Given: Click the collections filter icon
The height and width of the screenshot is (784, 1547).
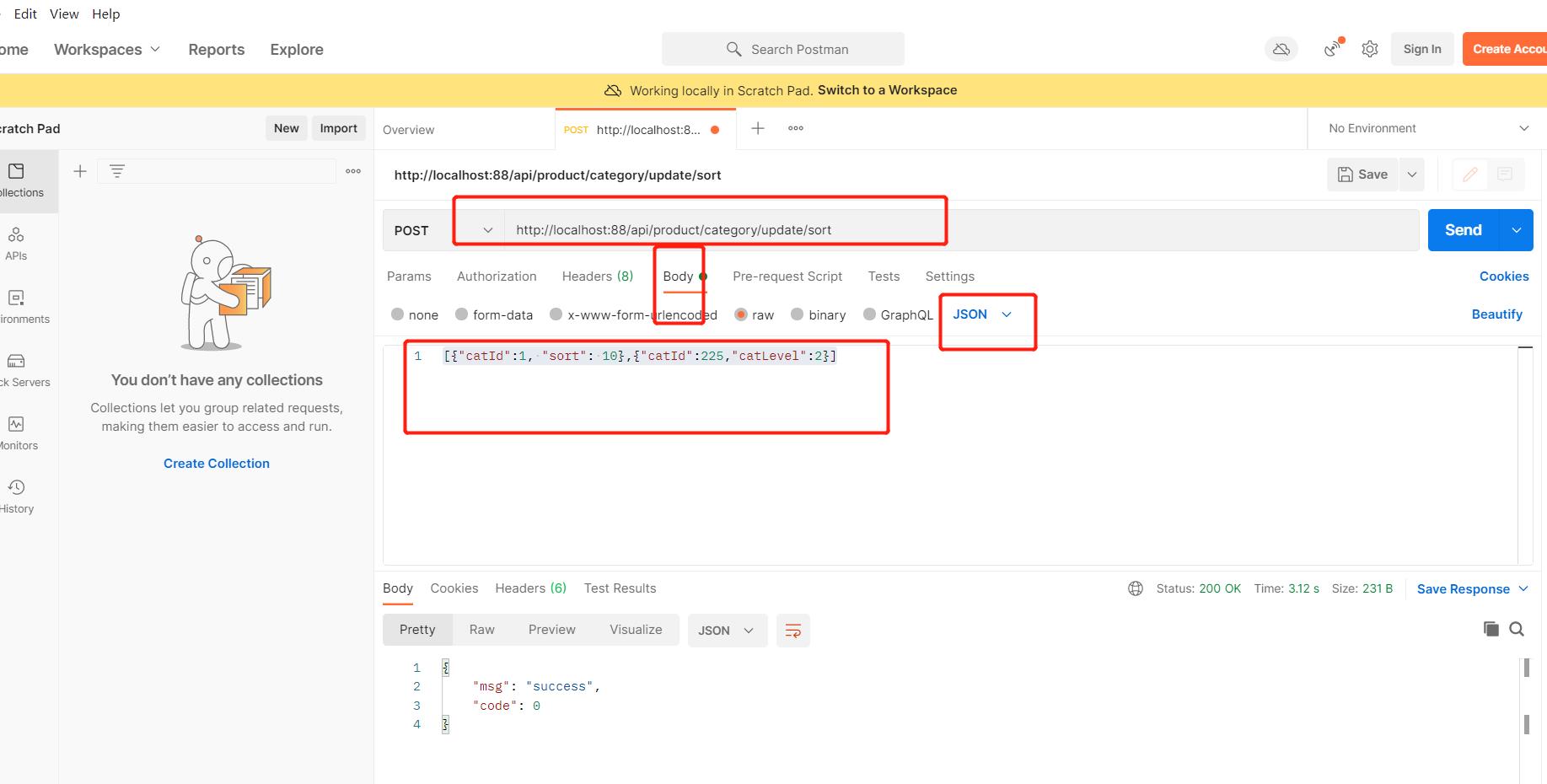Looking at the screenshot, I should pyautogui.click(x=117, y=171).
